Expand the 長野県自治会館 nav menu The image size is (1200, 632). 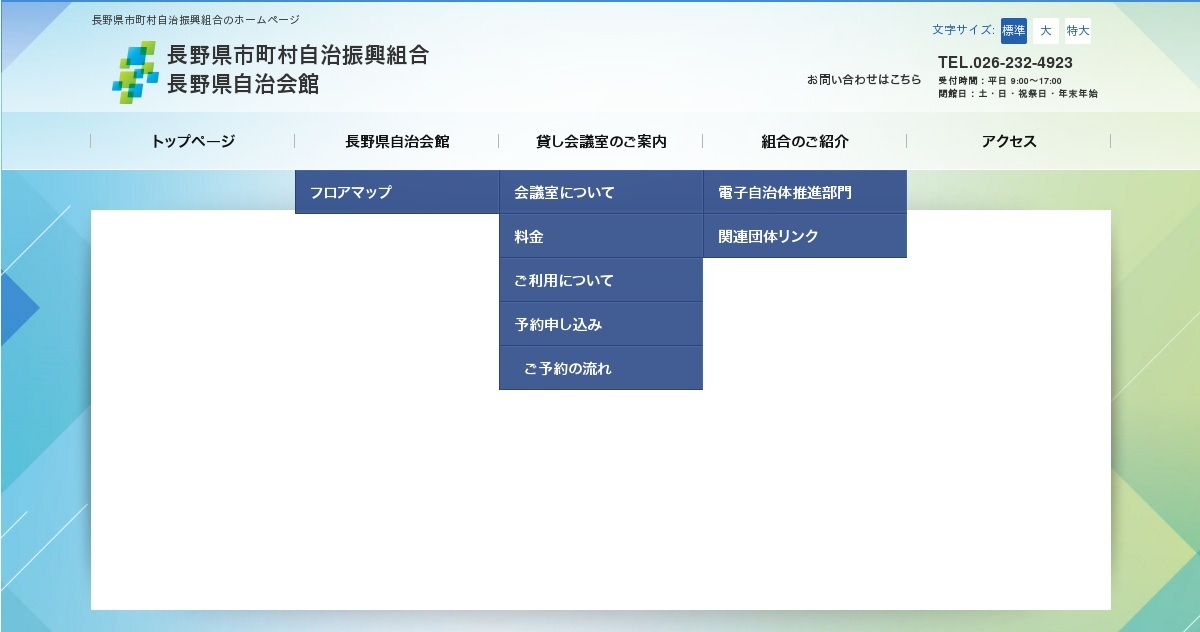(397, 141)
